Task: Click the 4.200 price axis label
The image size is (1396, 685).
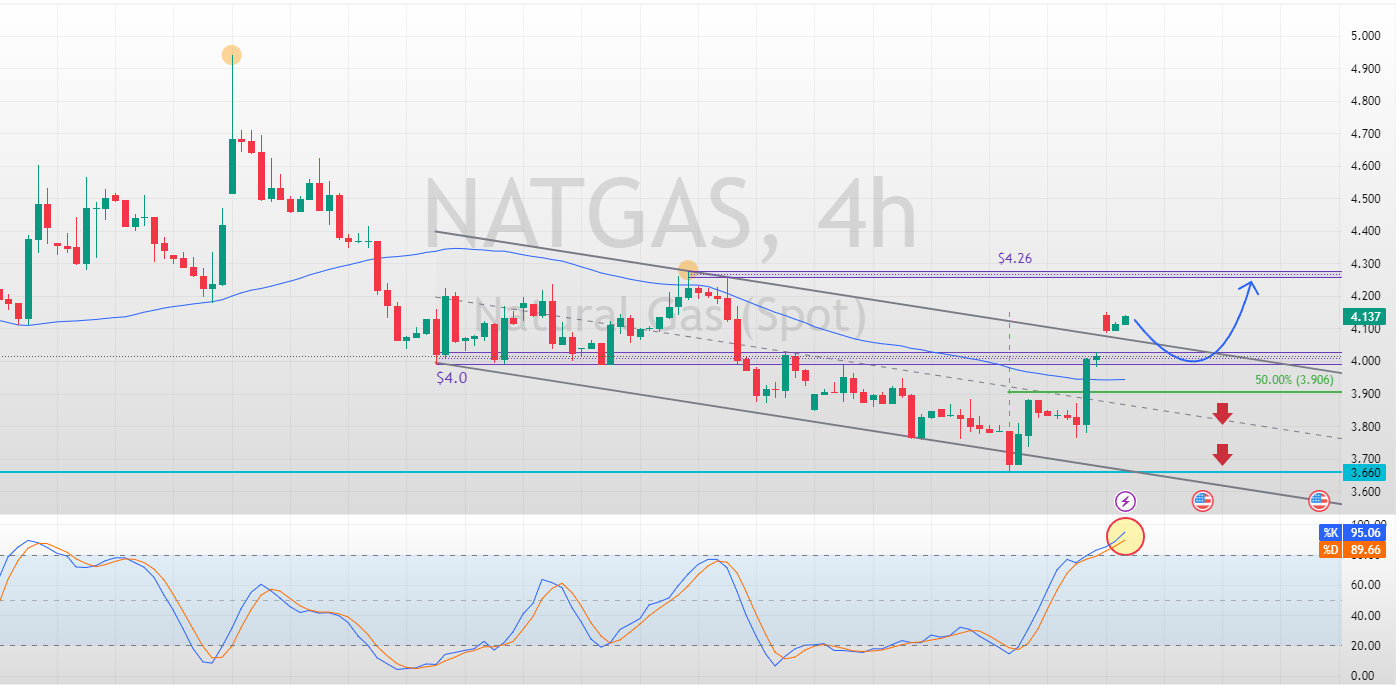Action: [x=1365, y=296]
